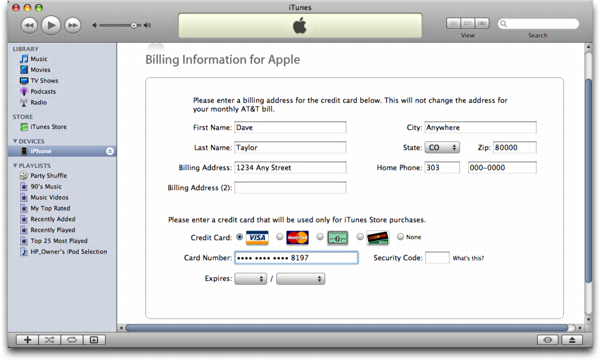Eject the iPhone with the eject icon
This screenshot has height=360, width=600.
pos(110,151)
